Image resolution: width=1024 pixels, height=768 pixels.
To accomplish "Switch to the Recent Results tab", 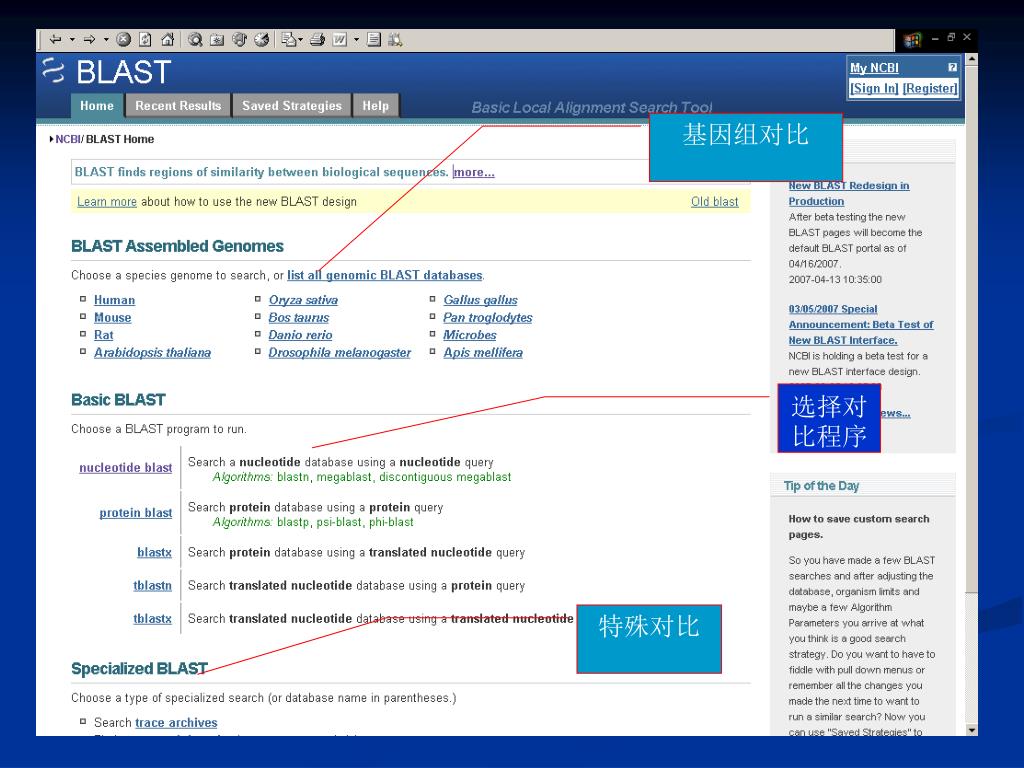I will [x=178, y=106].
